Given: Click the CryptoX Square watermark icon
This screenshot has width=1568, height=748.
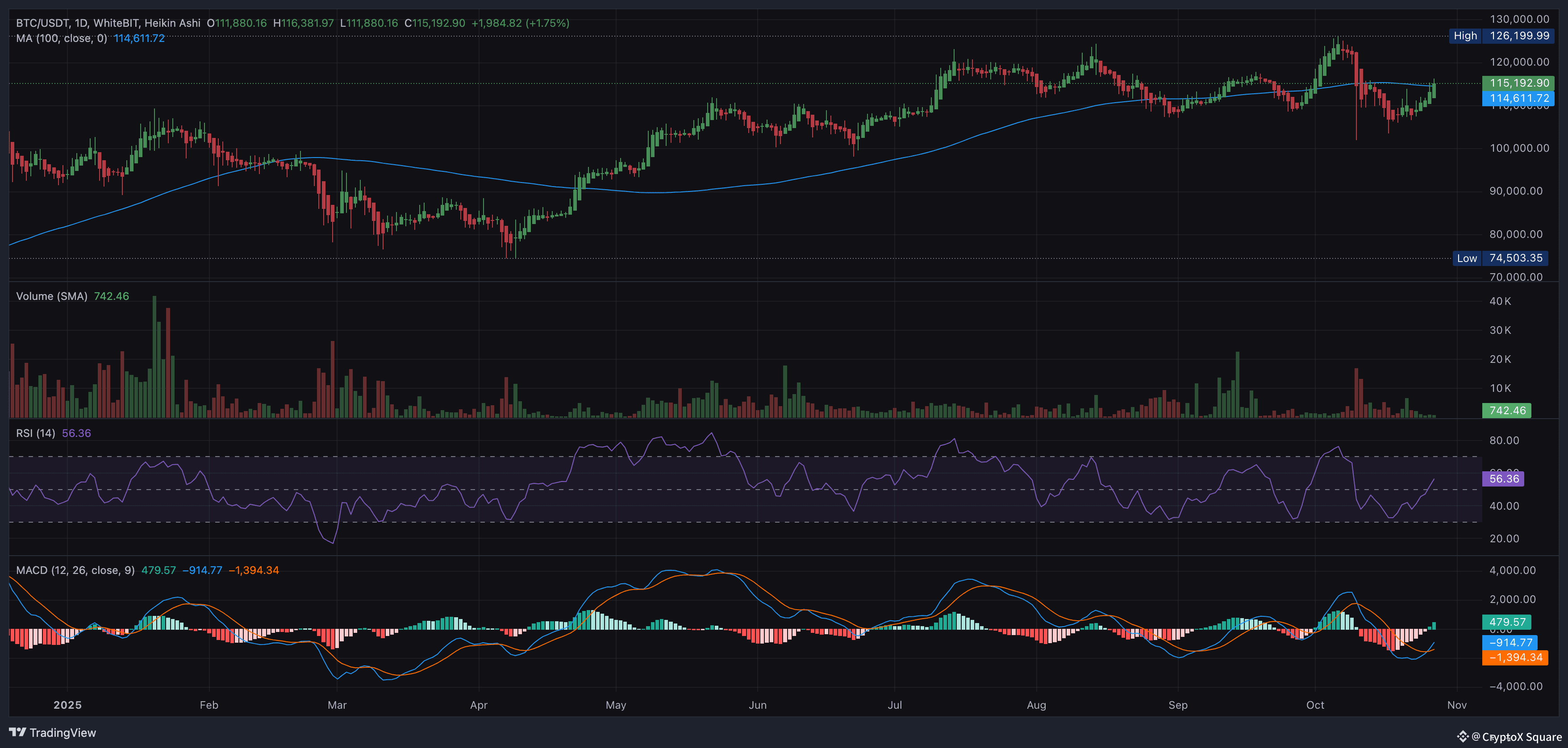Looking at the screenshot, I should pos(1463,736).
